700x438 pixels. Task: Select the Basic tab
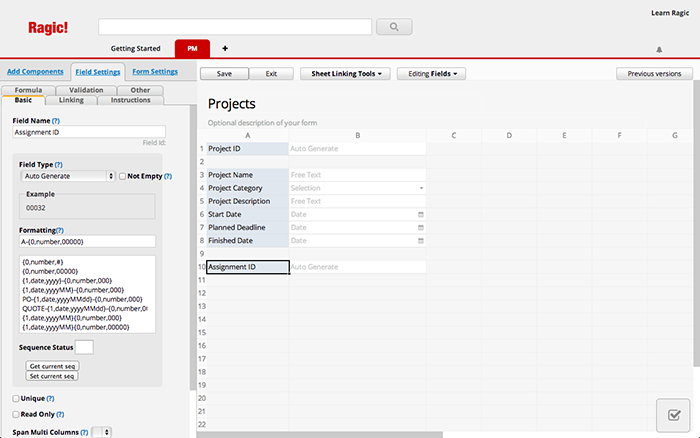tap(23, 100)
